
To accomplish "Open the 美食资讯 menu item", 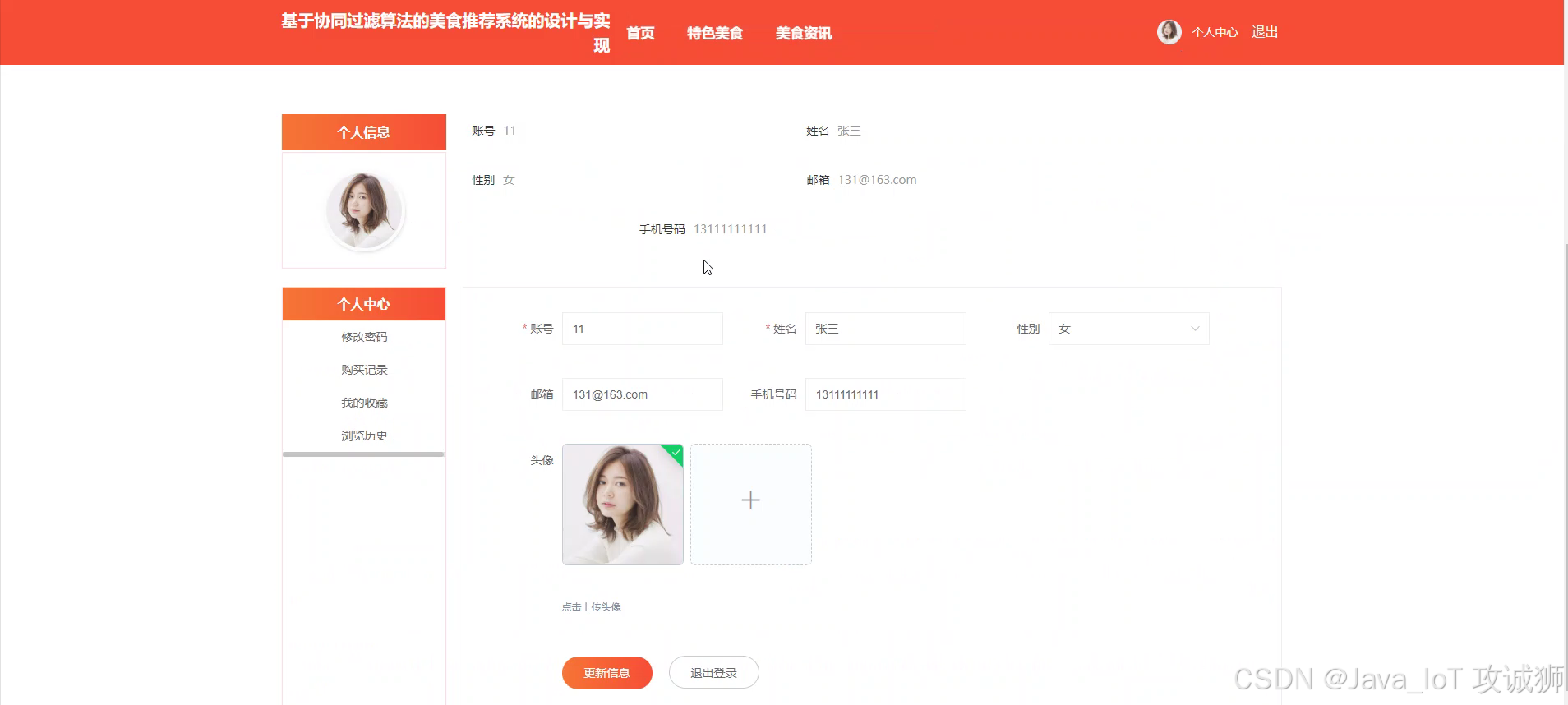I will click(804, 33).
